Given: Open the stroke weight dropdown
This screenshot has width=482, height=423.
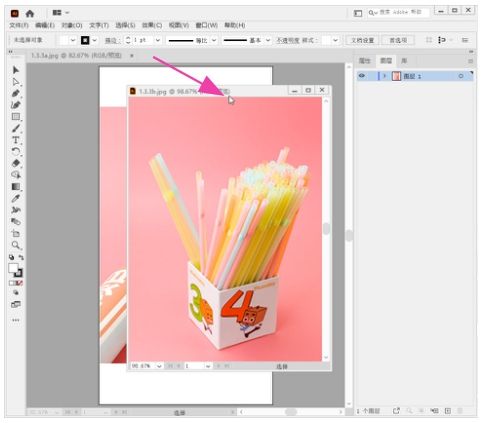Looking at the screenshot, I should pyautogui.click(x=158, y=40).
